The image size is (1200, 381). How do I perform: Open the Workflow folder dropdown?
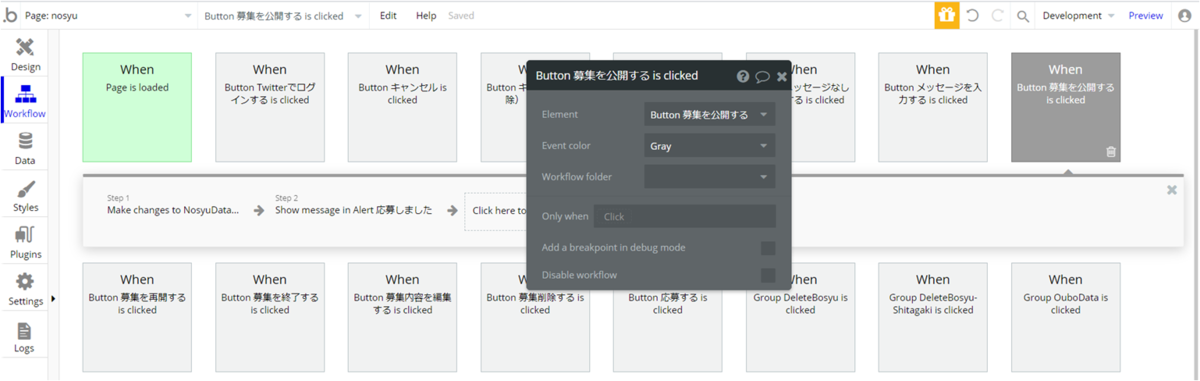(x=710, y=177)
